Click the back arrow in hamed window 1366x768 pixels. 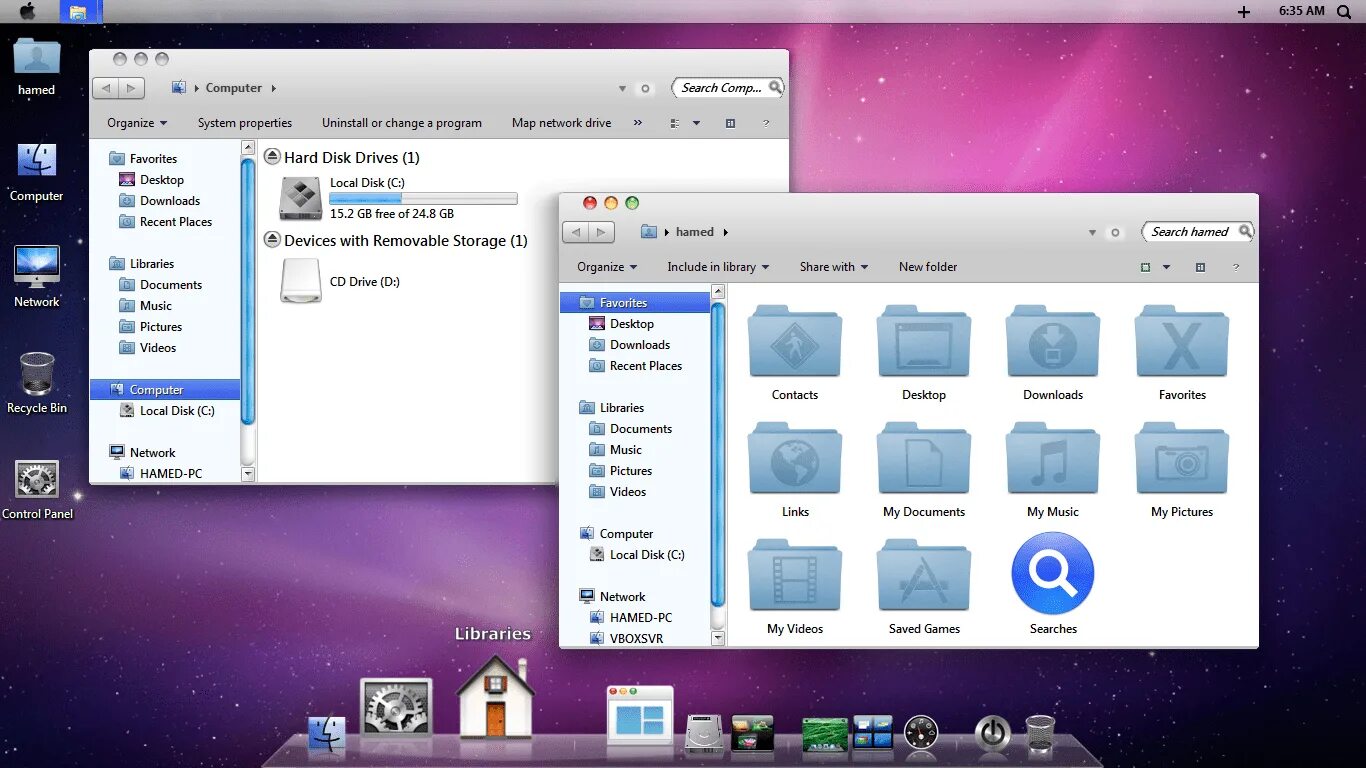[x=575, y=232]
